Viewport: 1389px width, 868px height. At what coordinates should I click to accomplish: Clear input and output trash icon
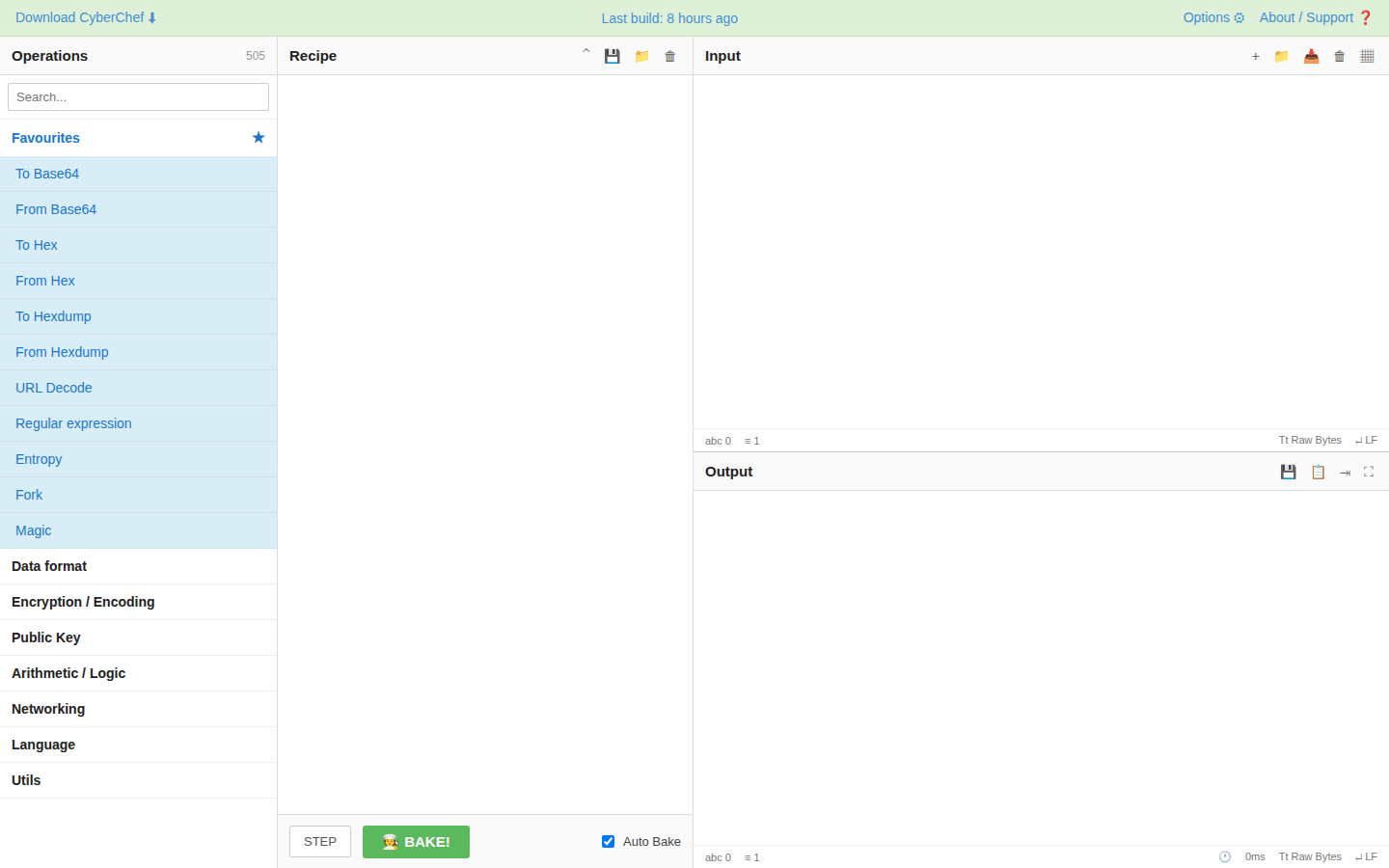coord(1339,56)
